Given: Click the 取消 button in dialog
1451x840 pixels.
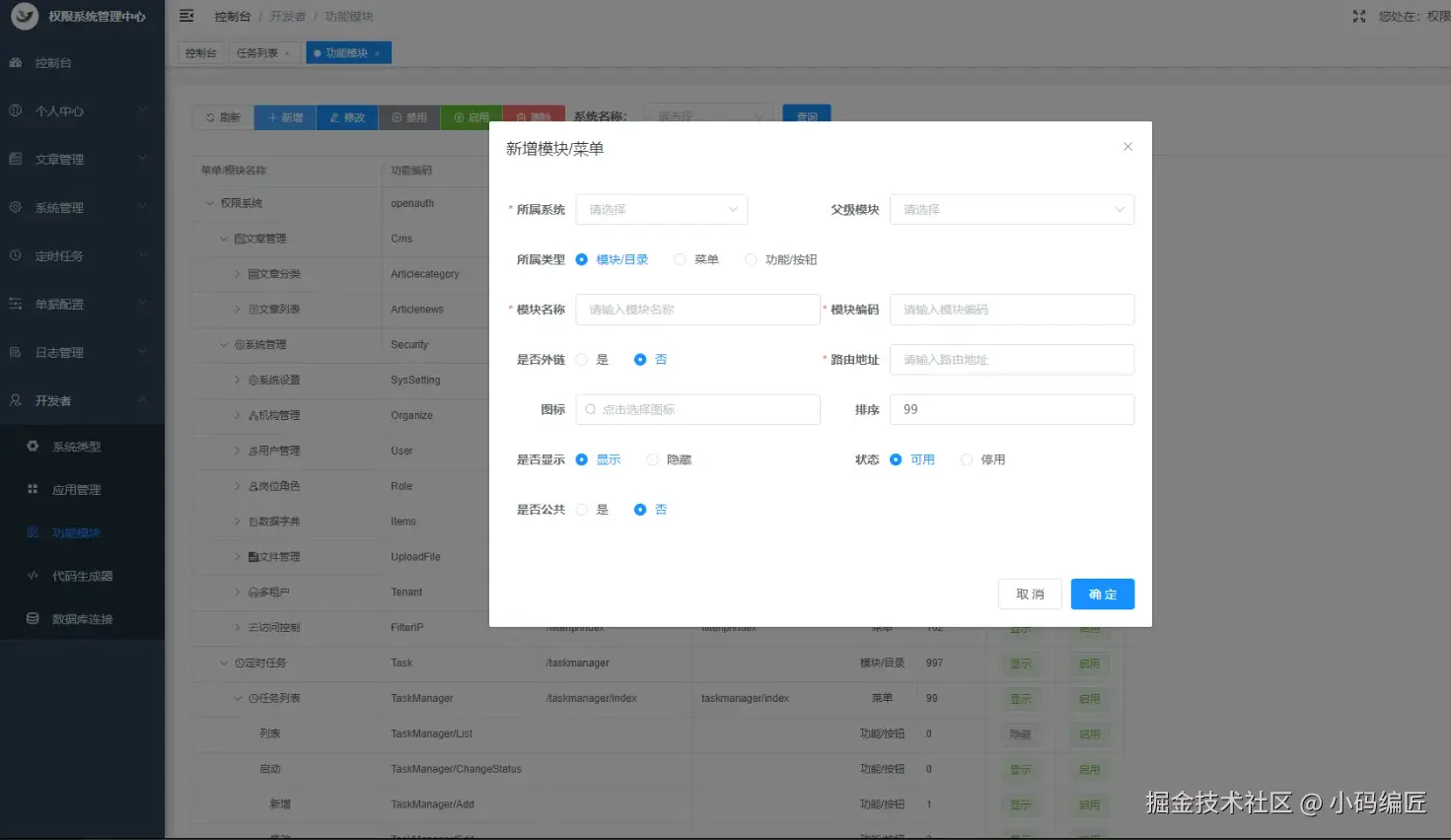Looking at the screenshot, I should 1030,594.
